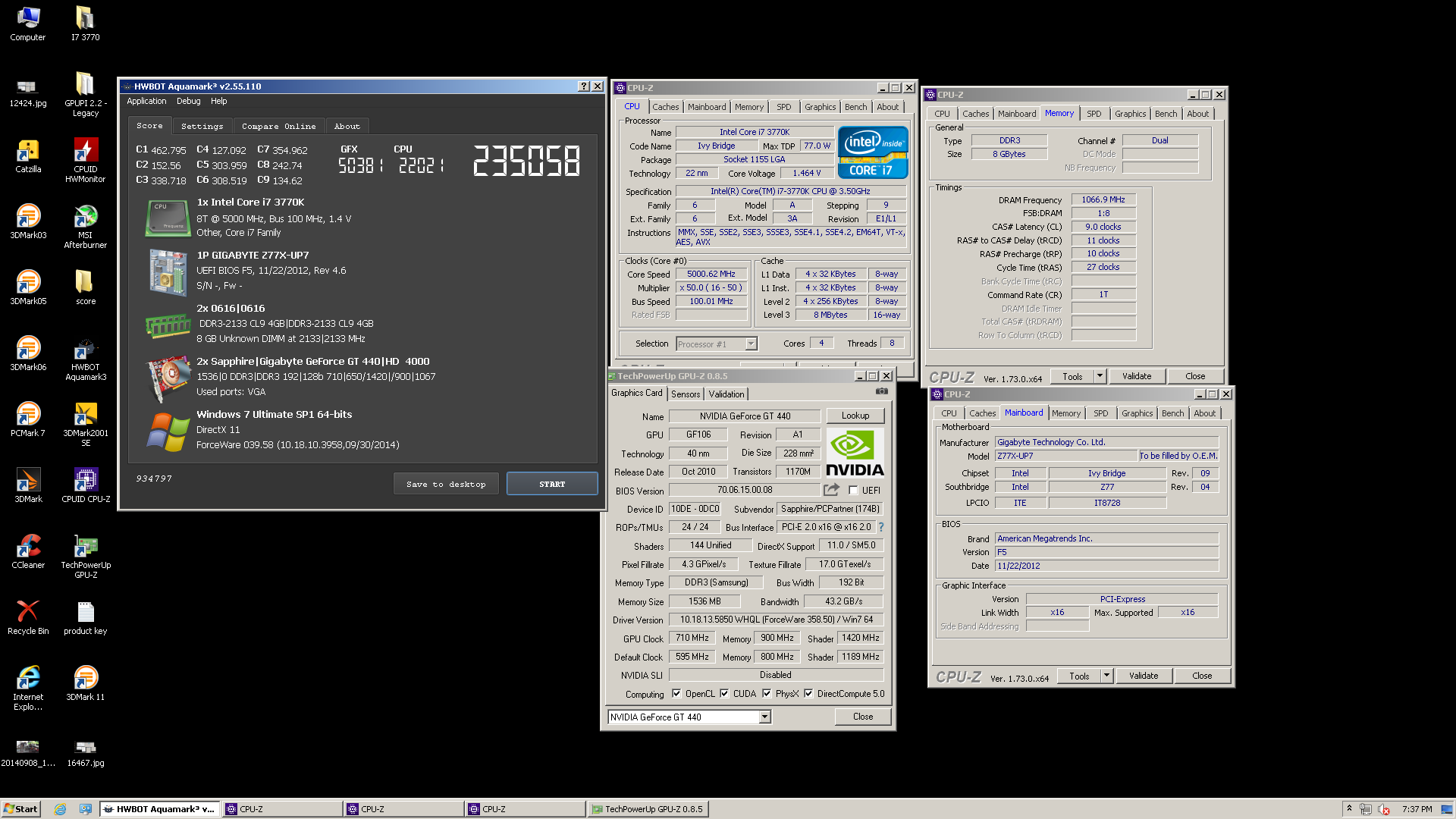Click the START benchmark button

coord(552,484)
